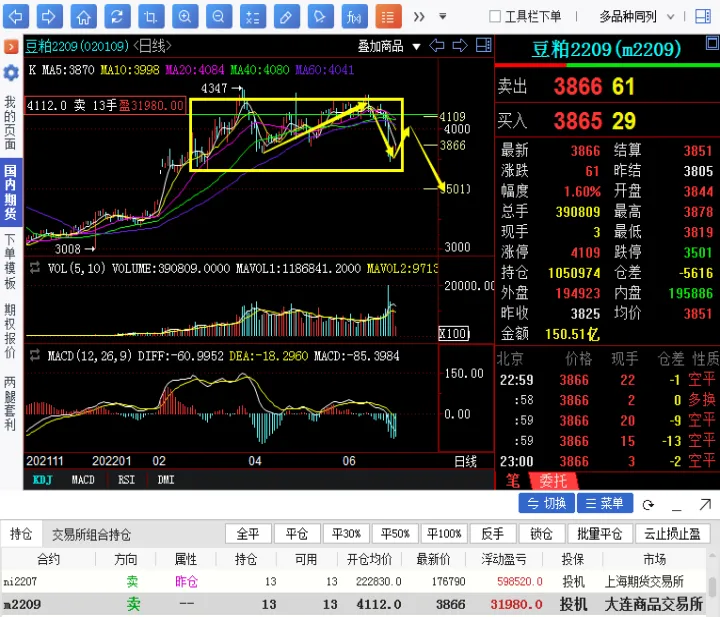720x617 pixels.
Task: Click chart next contract arrow icon
Action: (460, 45)
